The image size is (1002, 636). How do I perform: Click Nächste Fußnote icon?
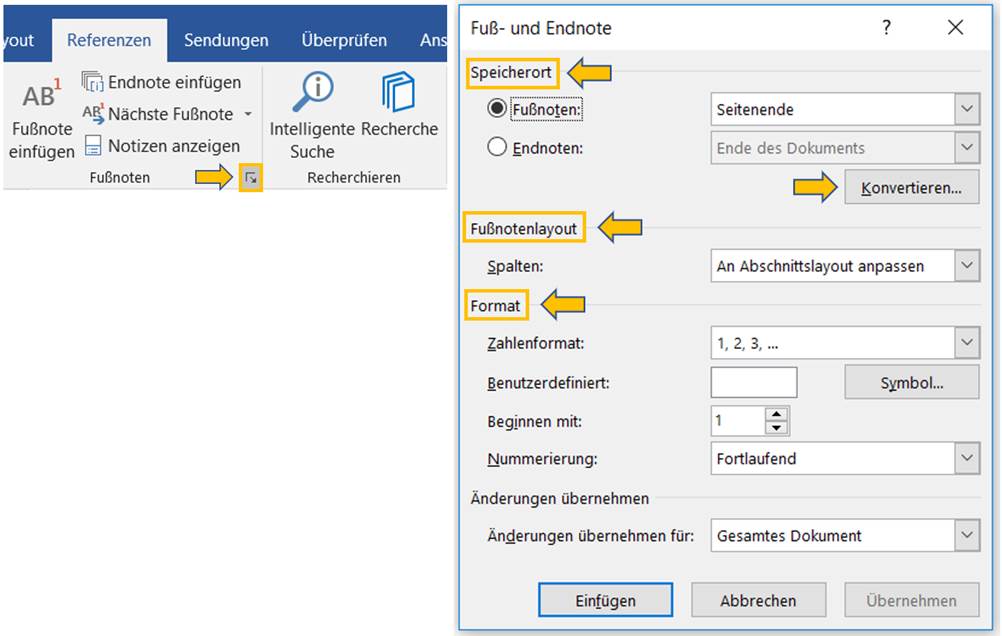coord(92,114)
